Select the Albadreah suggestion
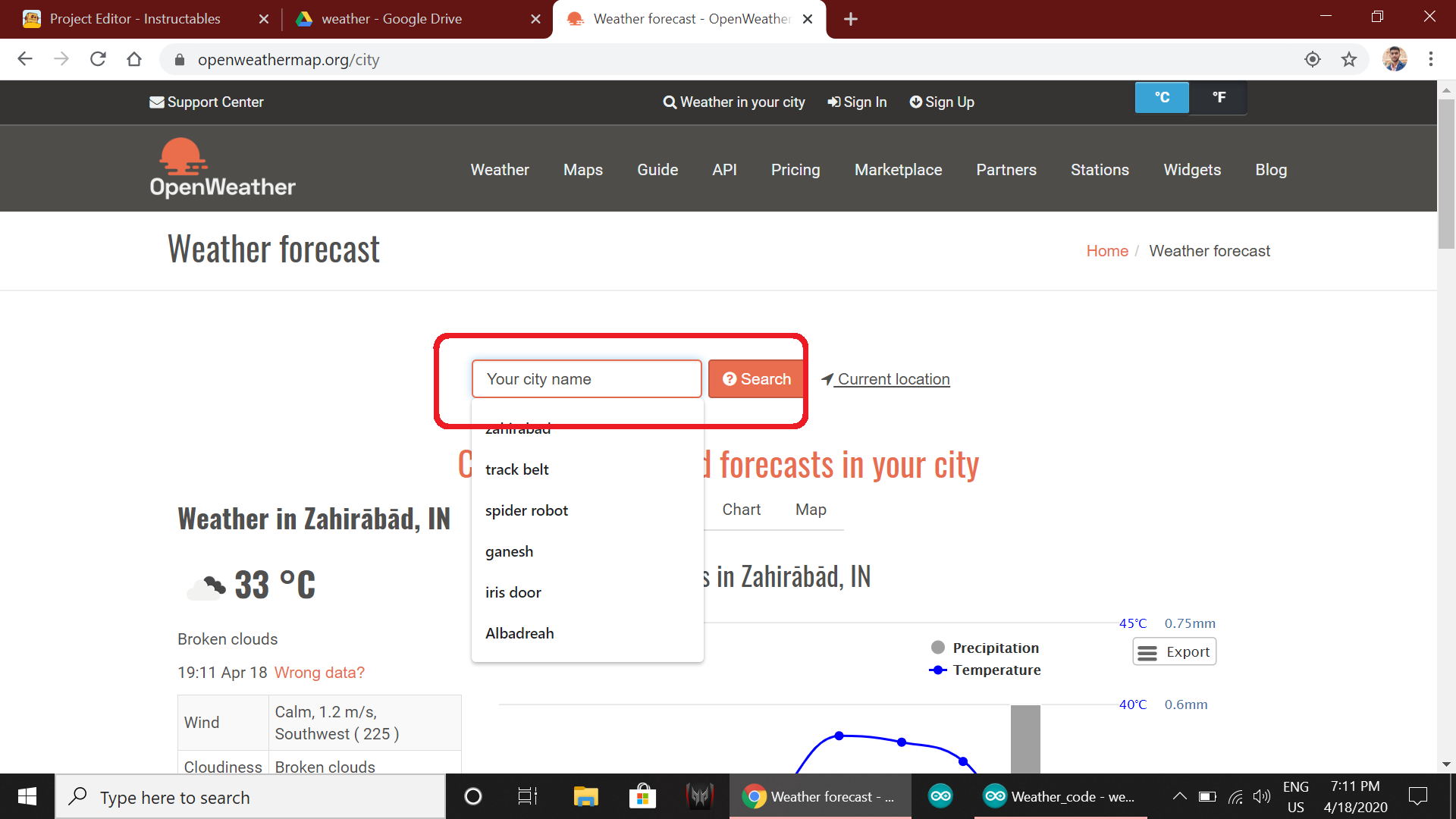 587,633
